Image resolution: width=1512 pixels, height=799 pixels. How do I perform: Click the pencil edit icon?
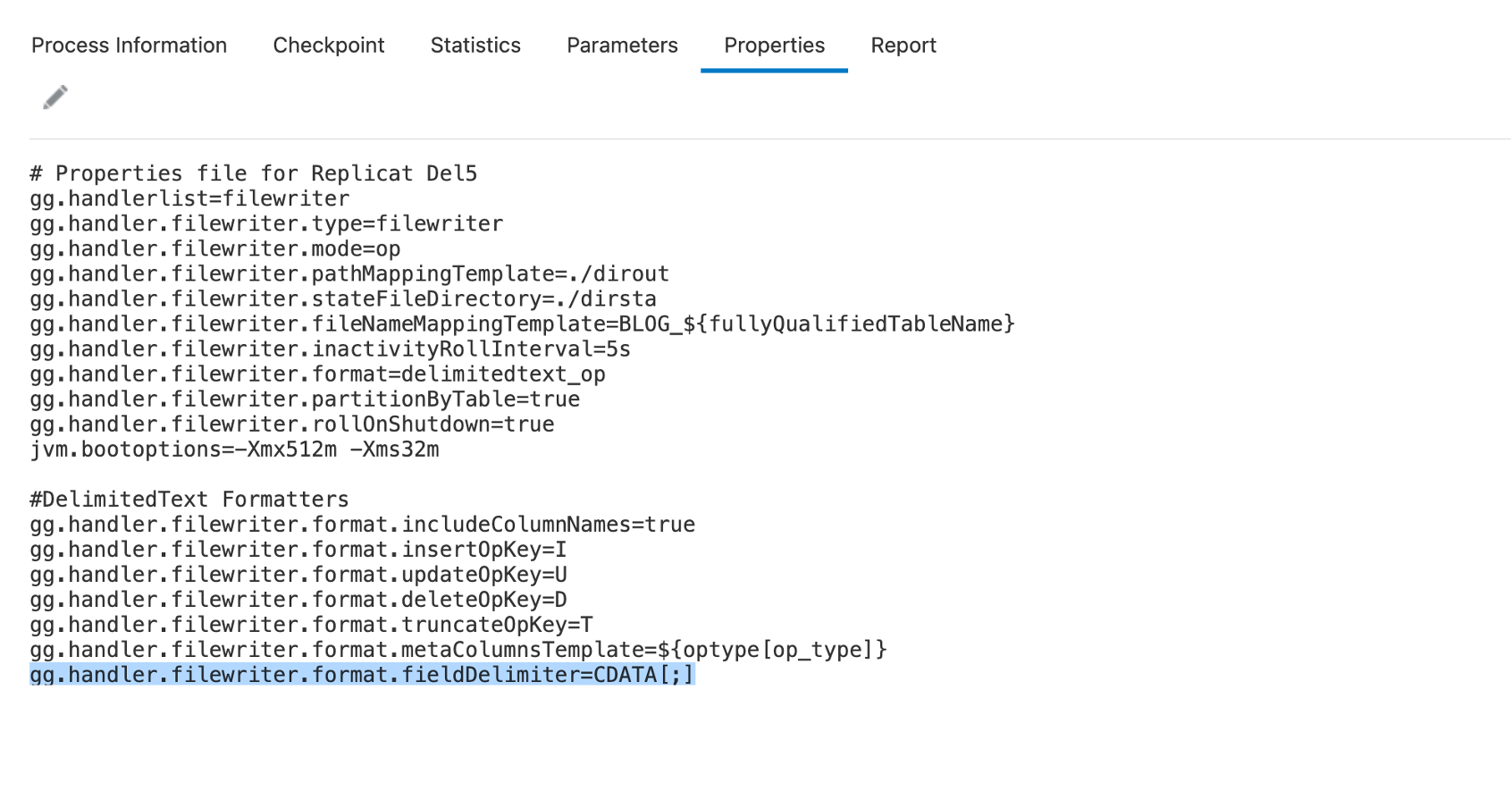point(55,97)
